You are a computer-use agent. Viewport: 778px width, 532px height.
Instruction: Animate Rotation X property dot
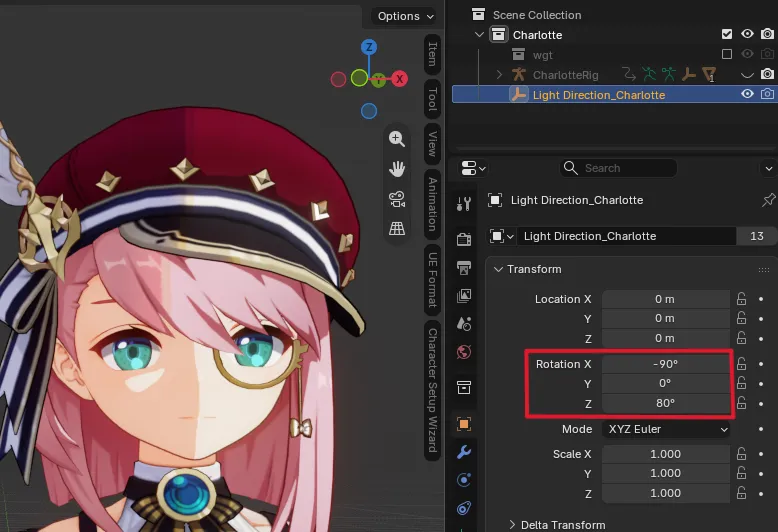tap(761, 364)
